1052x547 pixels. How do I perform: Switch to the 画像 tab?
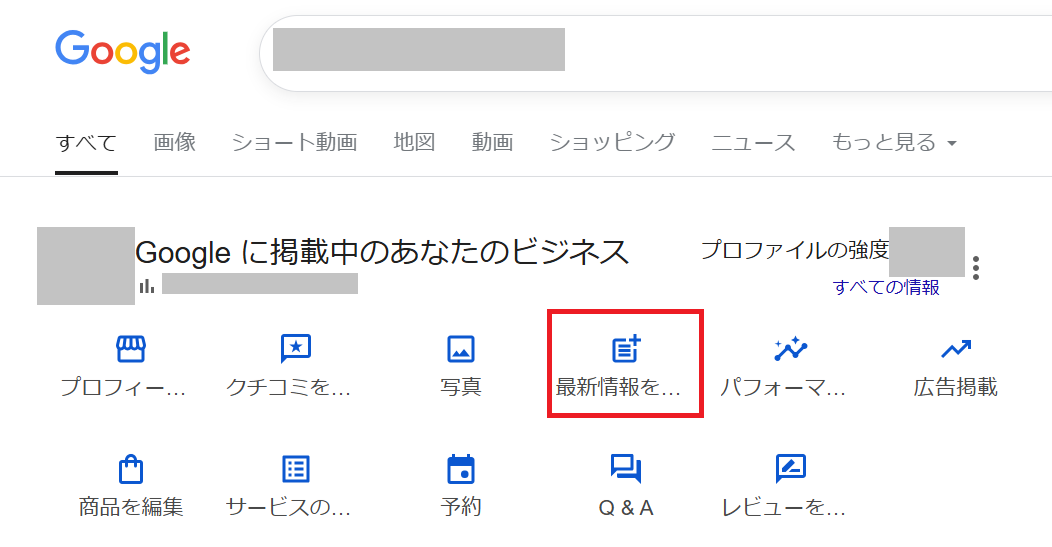click(x=174, y=142)
